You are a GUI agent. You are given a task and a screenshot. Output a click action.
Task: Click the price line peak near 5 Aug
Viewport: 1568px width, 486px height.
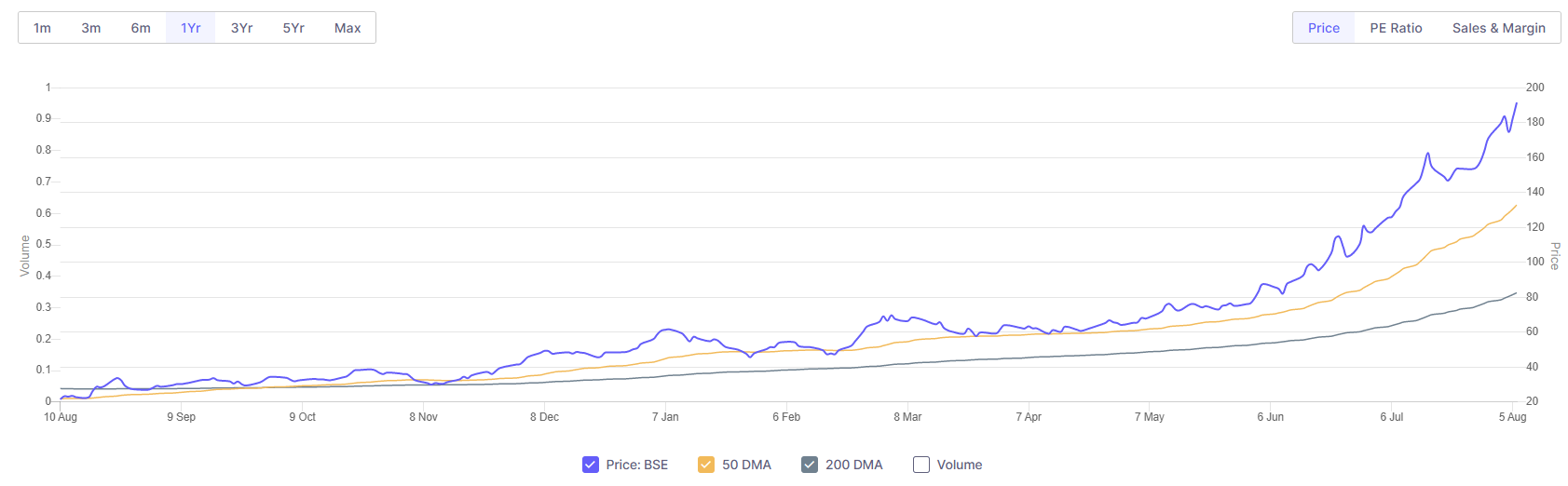coord(1516,104)
